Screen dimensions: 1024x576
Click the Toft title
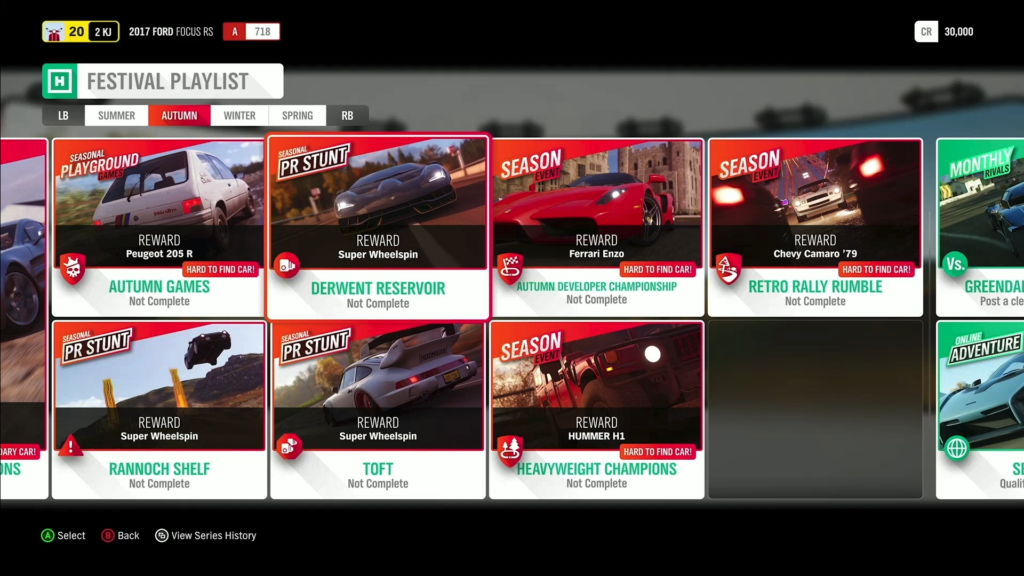coord(378,469)
